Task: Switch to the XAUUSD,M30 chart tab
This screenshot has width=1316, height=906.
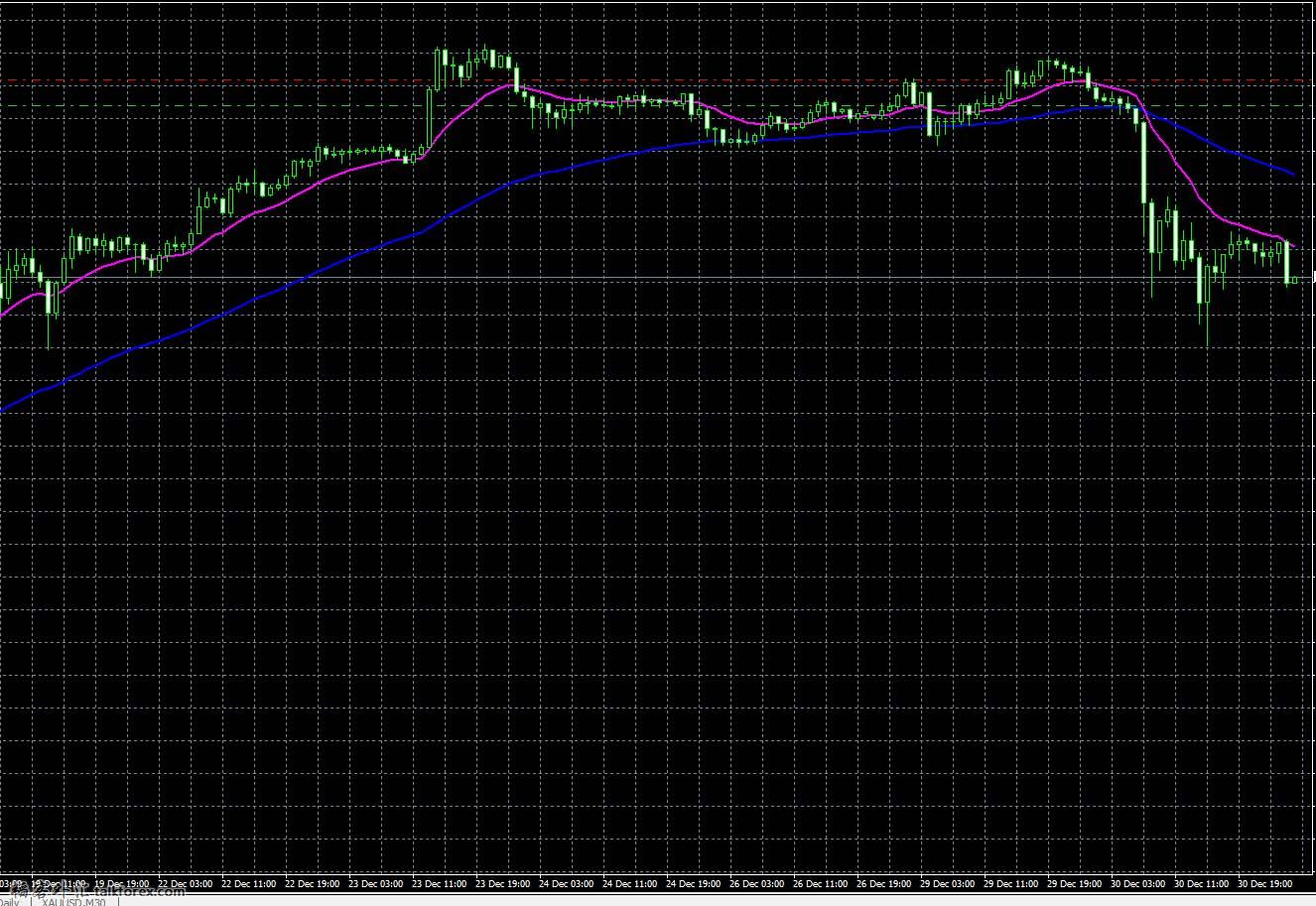Action: pos(73,902)
